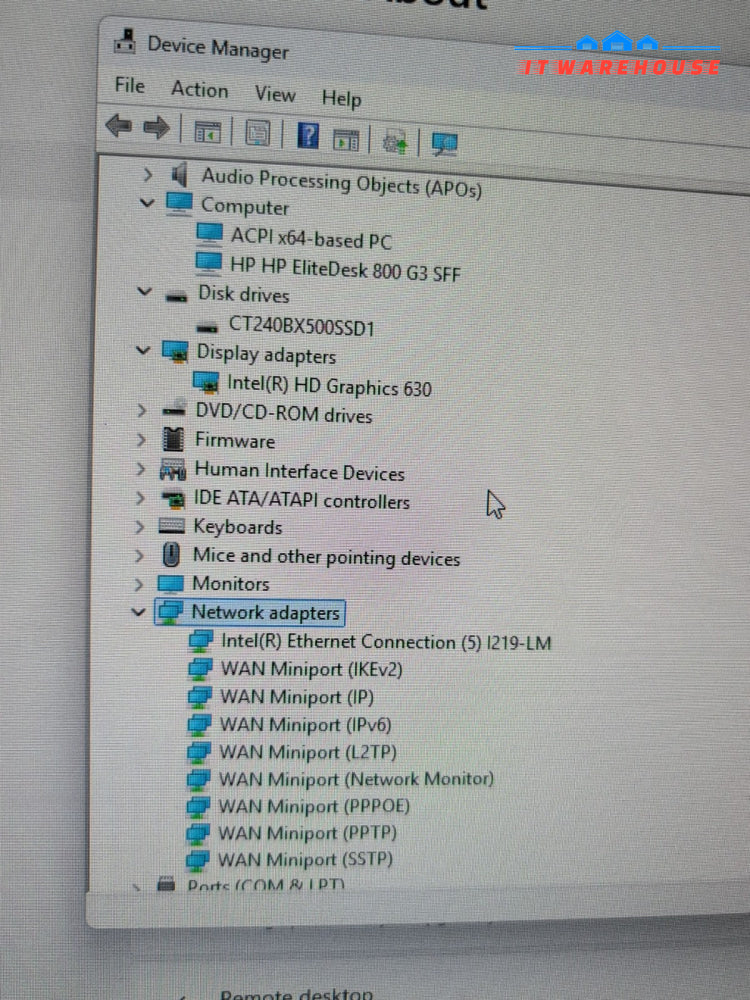Click the Back arrow toolbar button
The image size is (750, 1000).
coord(119,126)
